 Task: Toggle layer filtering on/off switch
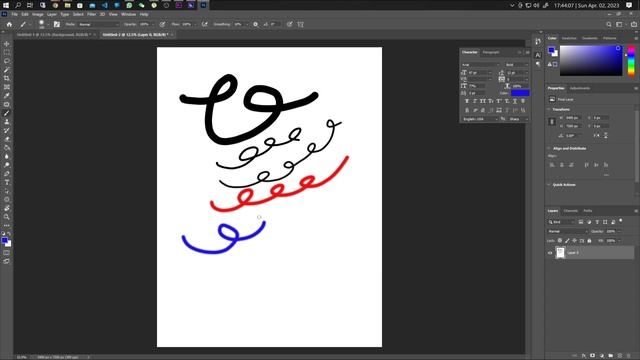(621, 221)
